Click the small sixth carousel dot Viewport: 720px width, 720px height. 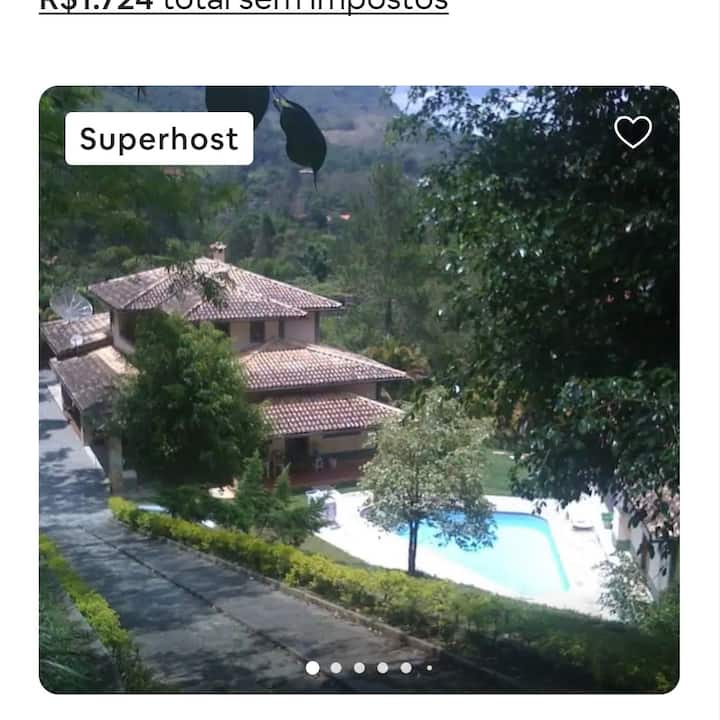[429, 668]
